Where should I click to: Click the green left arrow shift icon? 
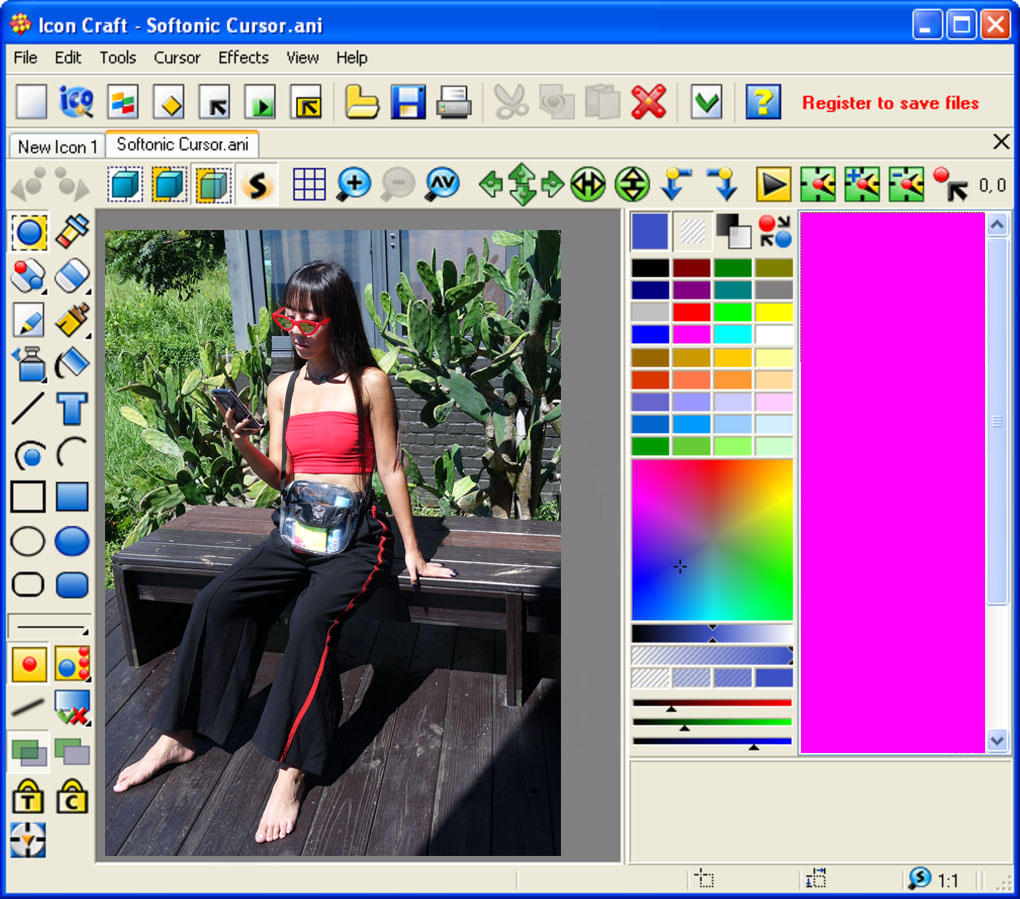point(491,185)
